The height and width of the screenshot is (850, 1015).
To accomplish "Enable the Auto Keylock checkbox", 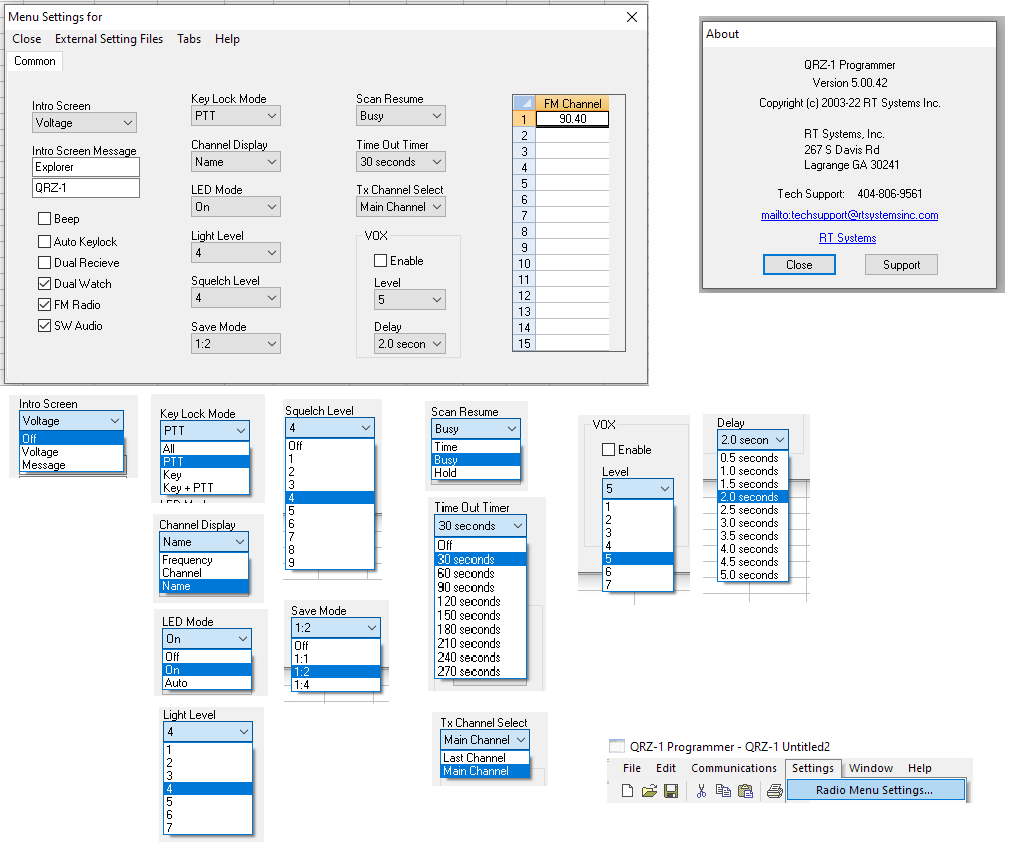I will pyautogui.click(x=45, y=241).
